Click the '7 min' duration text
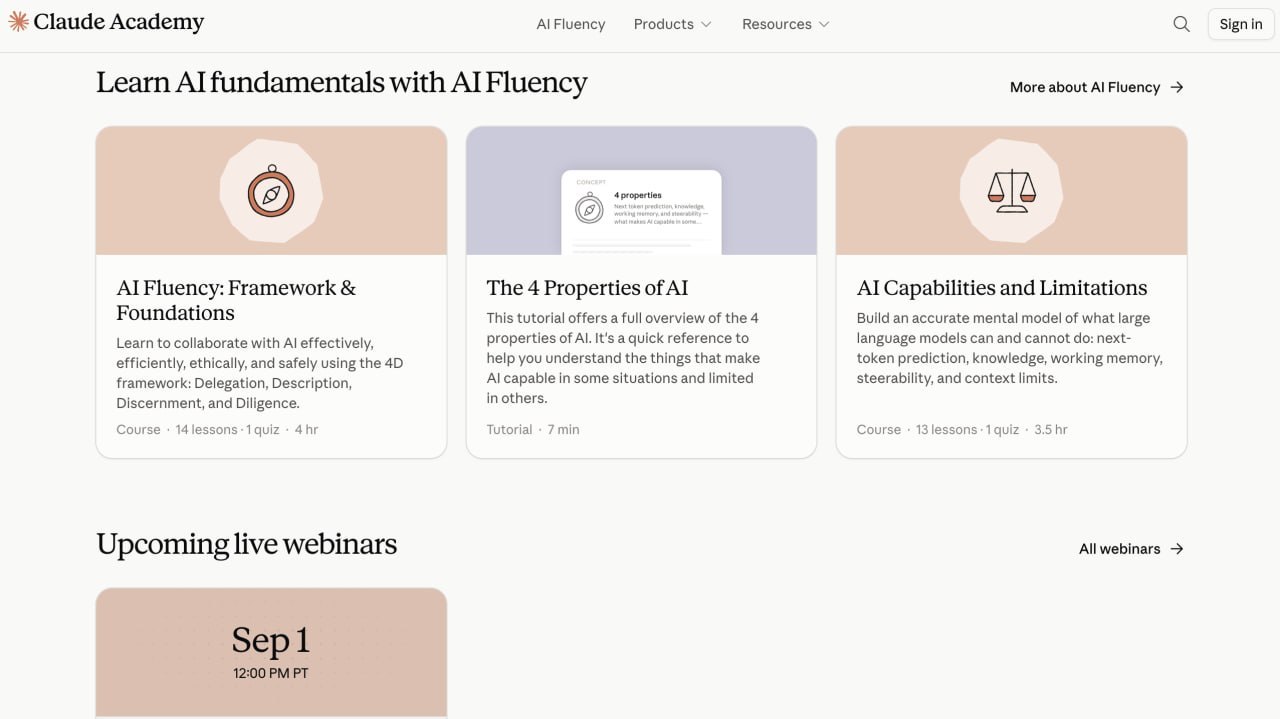This screenshot has height=719, width=1280. pyautogui.click(x=563, y=430)
